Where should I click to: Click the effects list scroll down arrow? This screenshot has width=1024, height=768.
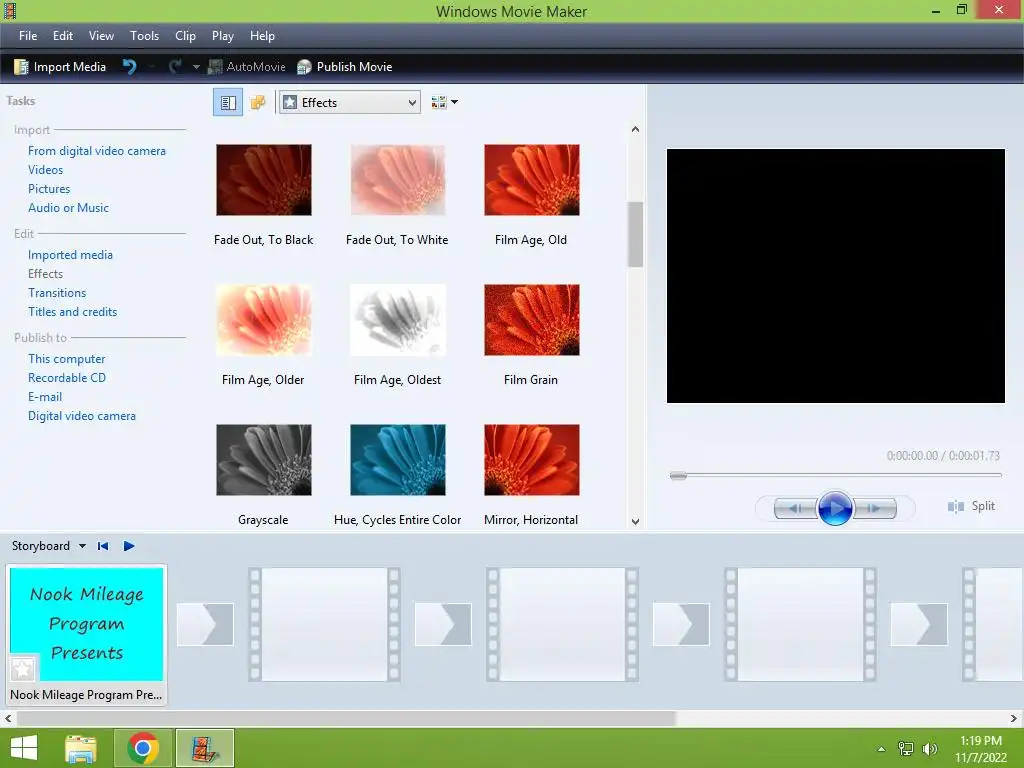point(635,521)
